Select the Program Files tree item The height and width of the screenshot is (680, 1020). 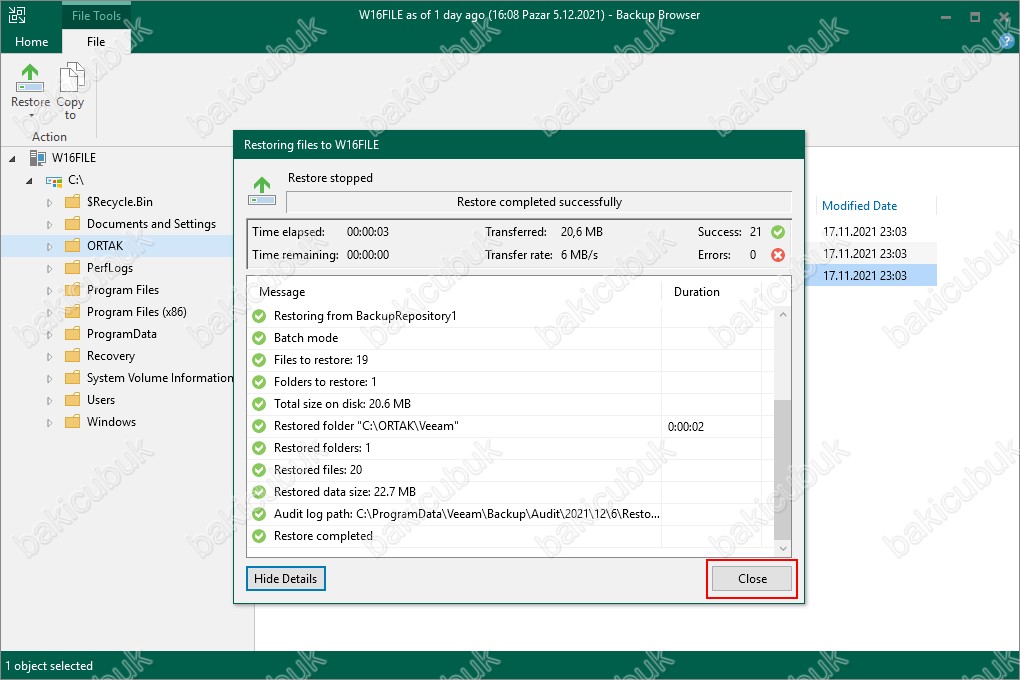123,290
